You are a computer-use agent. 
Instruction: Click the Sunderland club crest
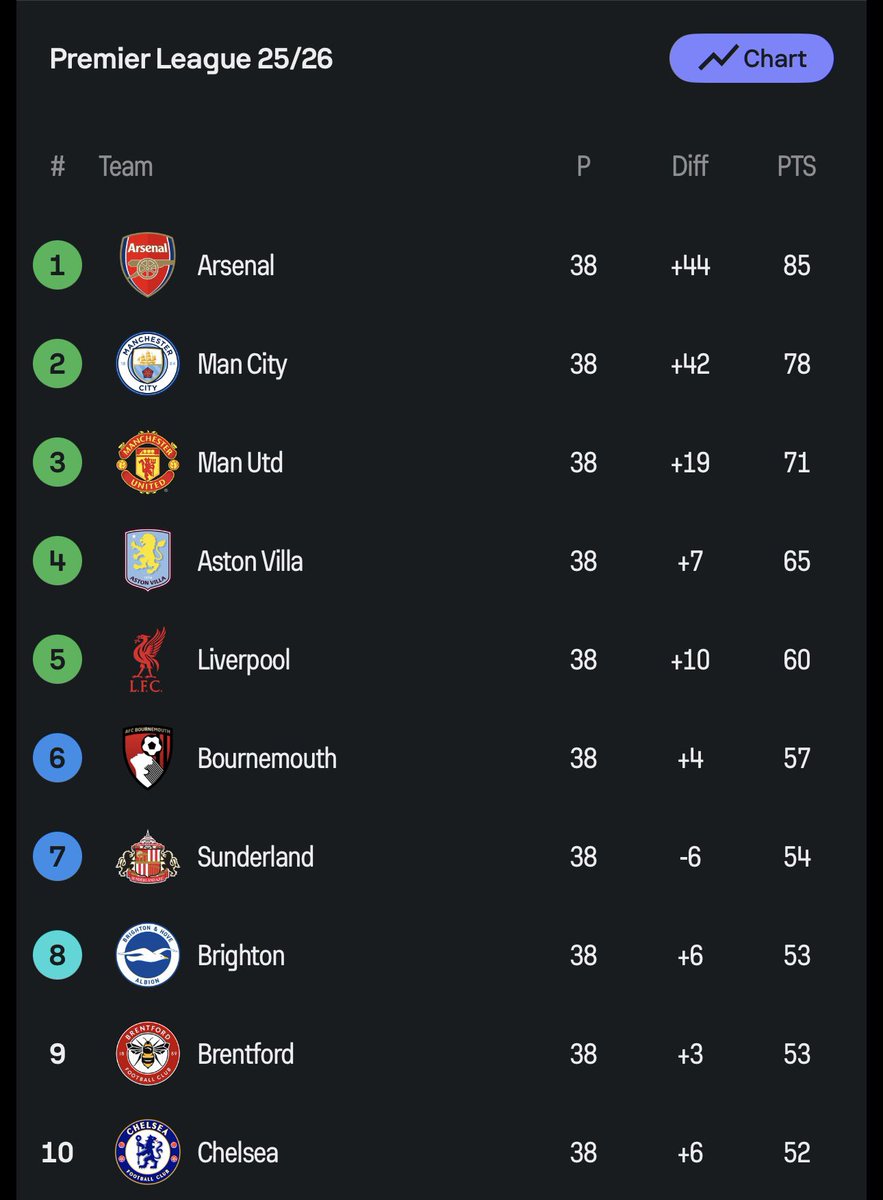(148, 856)
